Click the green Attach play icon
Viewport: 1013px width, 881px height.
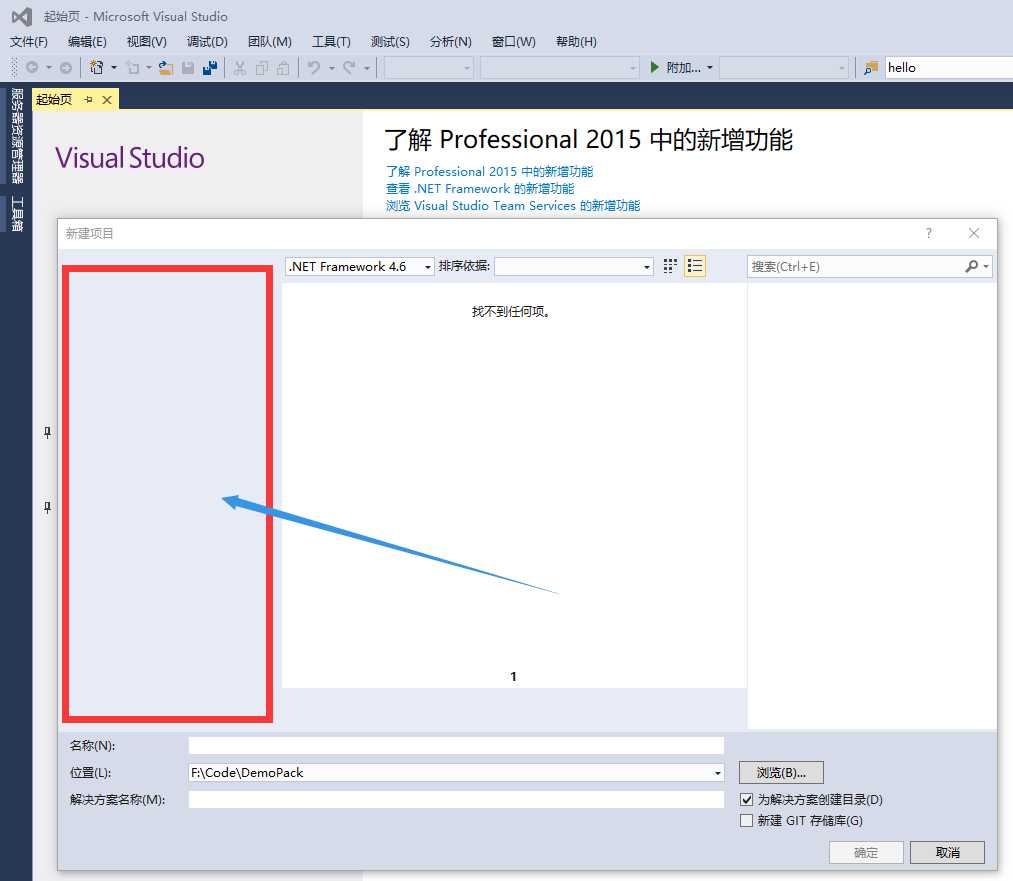point(654,67)
